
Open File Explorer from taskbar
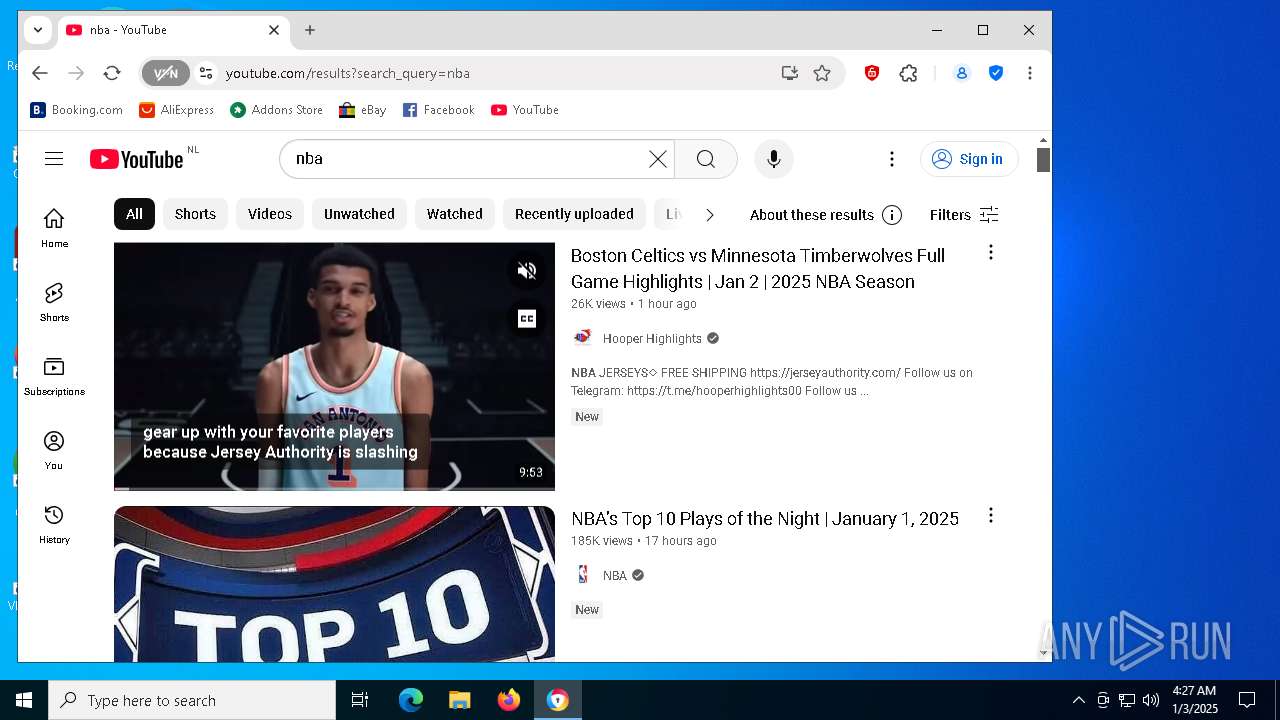coord(459,700)
